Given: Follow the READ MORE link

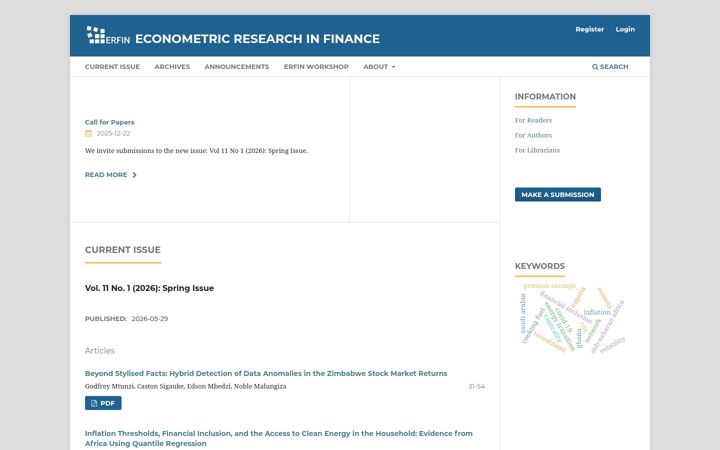Looking at the screenshot, I should point(111,175).
